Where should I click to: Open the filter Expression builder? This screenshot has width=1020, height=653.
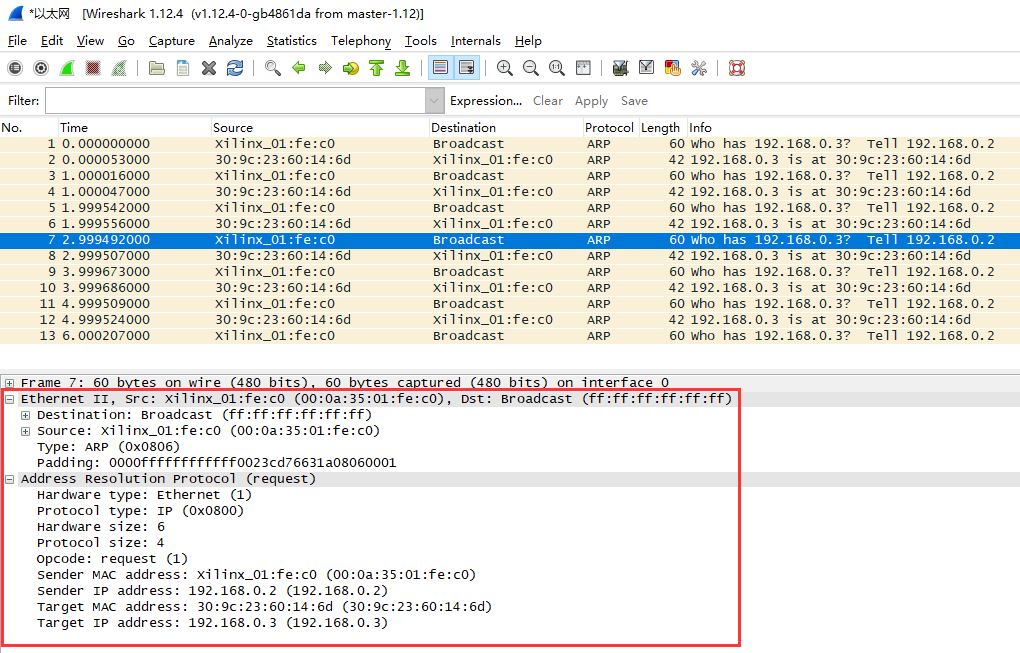click(x=486, y=100)
